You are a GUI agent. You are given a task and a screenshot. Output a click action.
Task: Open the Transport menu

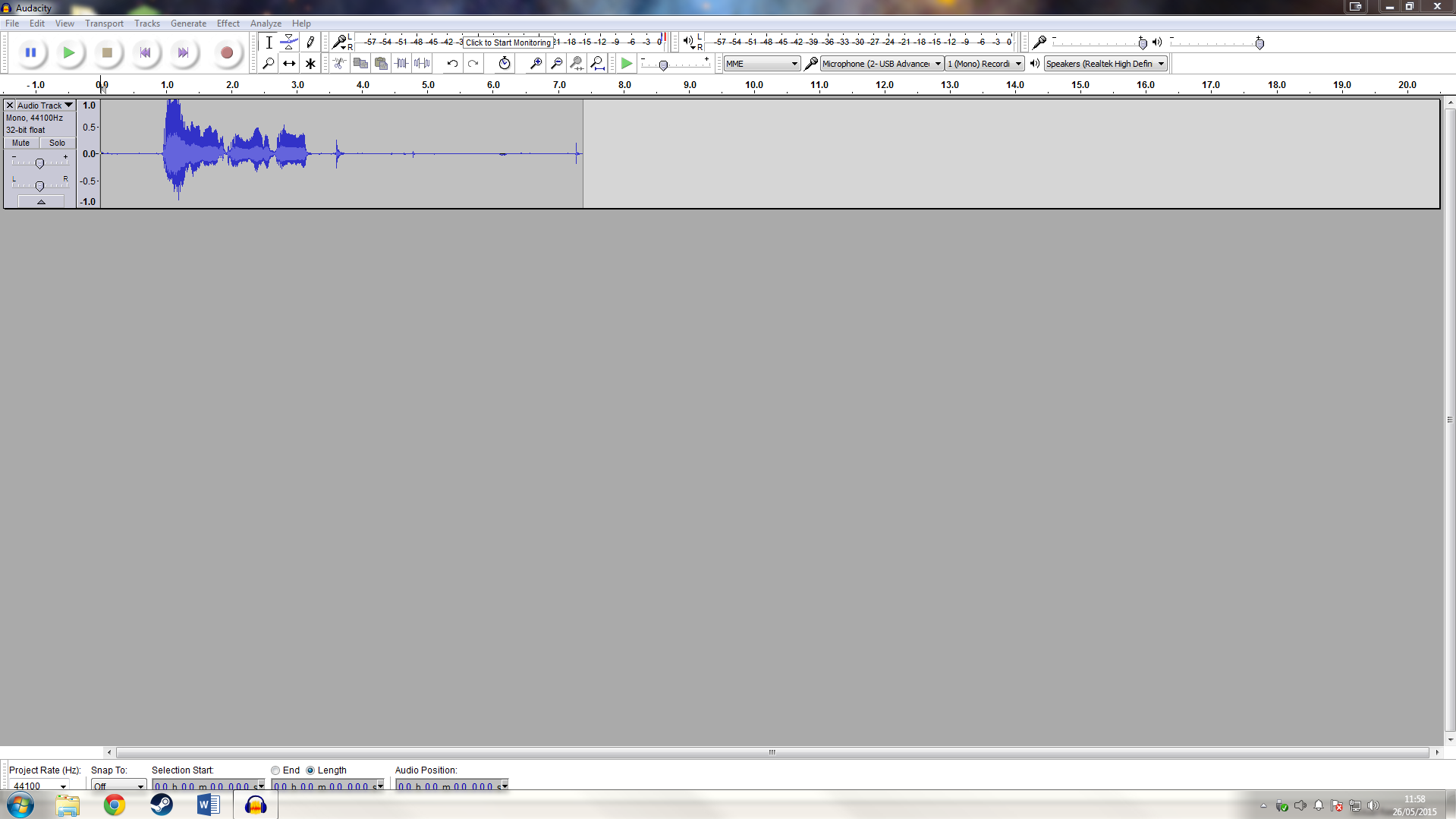coord(104,24)
